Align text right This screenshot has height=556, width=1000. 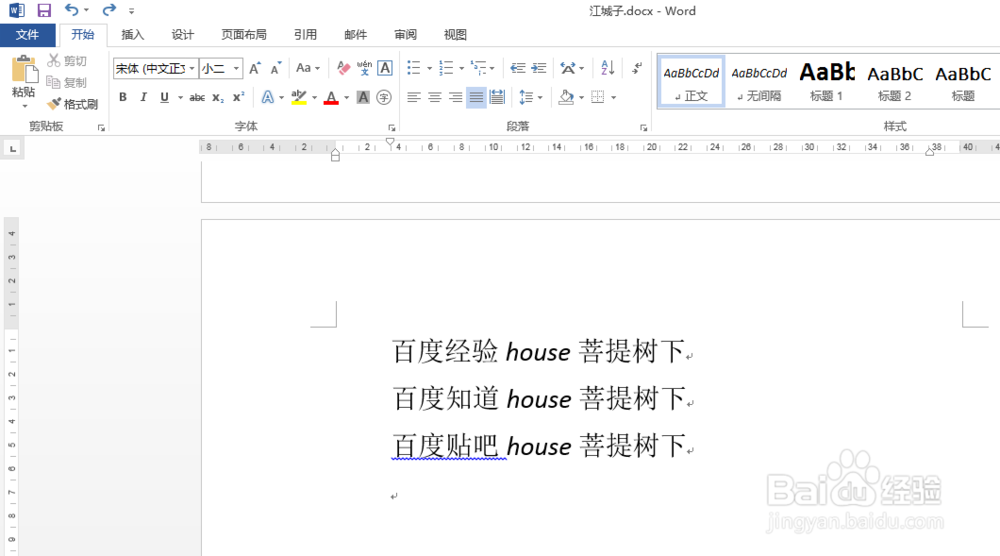coord(455,98)
